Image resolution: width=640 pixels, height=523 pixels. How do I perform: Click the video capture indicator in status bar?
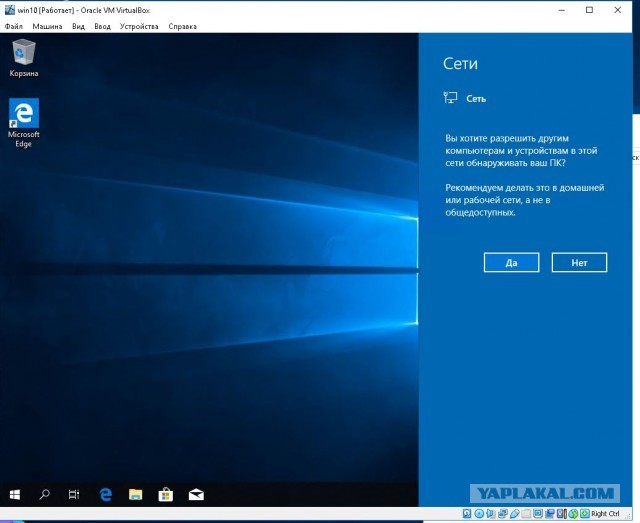point(549,514)
